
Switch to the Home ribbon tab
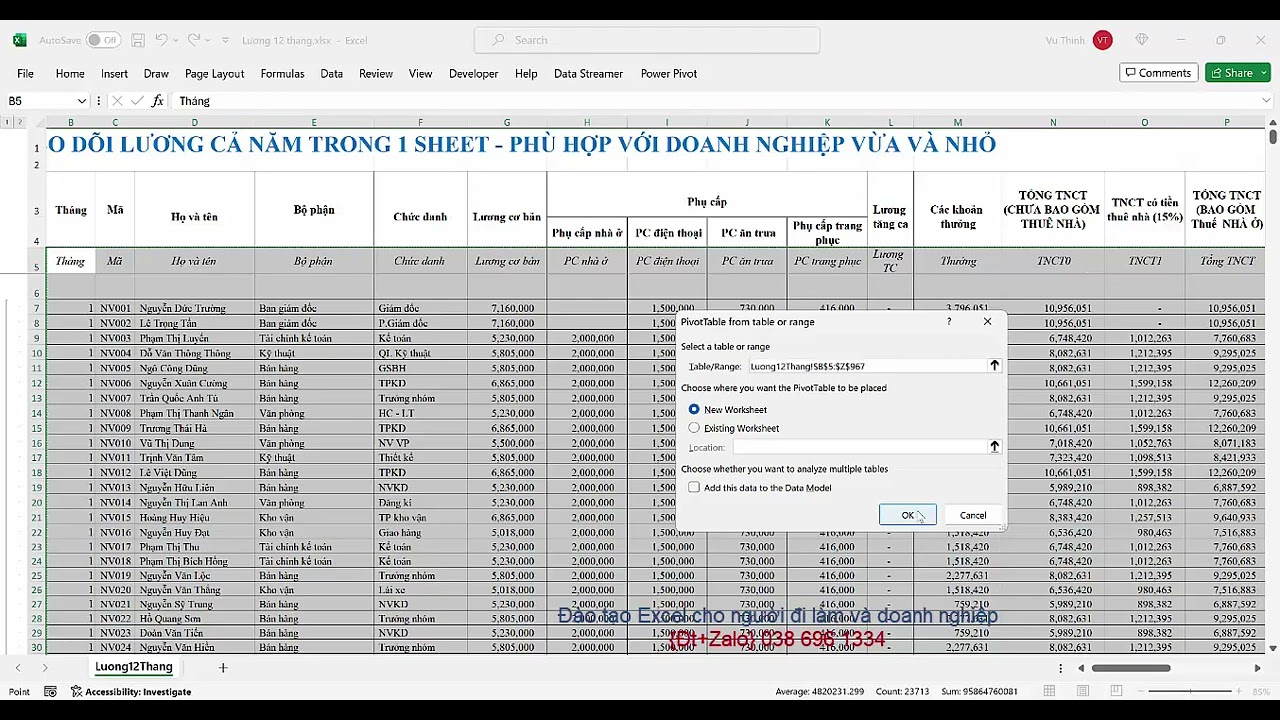[70, 73]
